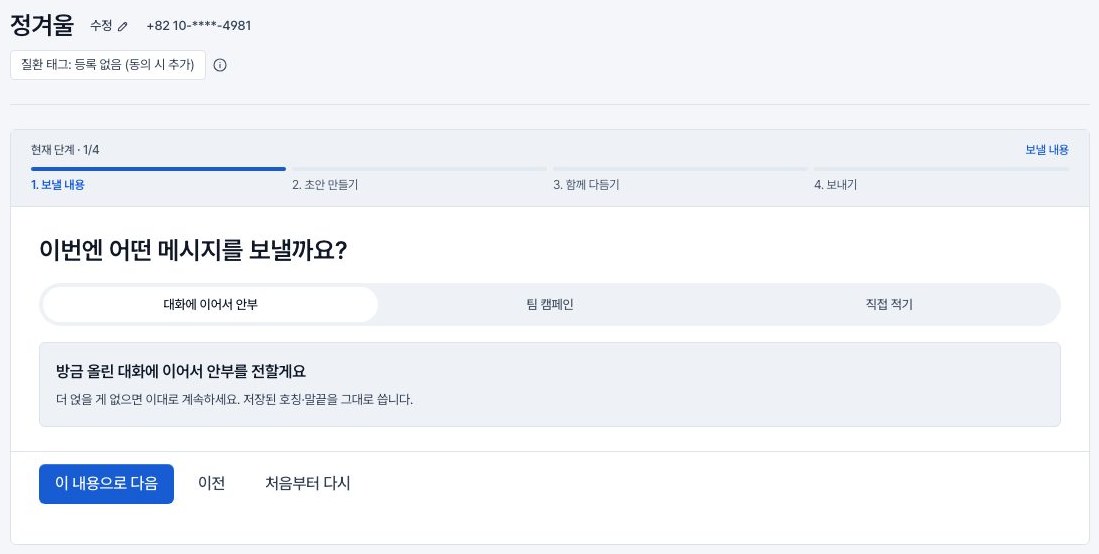Click the 질환 태그: 등록 없음 button
The width and height of the screenshot is (1099, 554).
[x=108, y=65]
